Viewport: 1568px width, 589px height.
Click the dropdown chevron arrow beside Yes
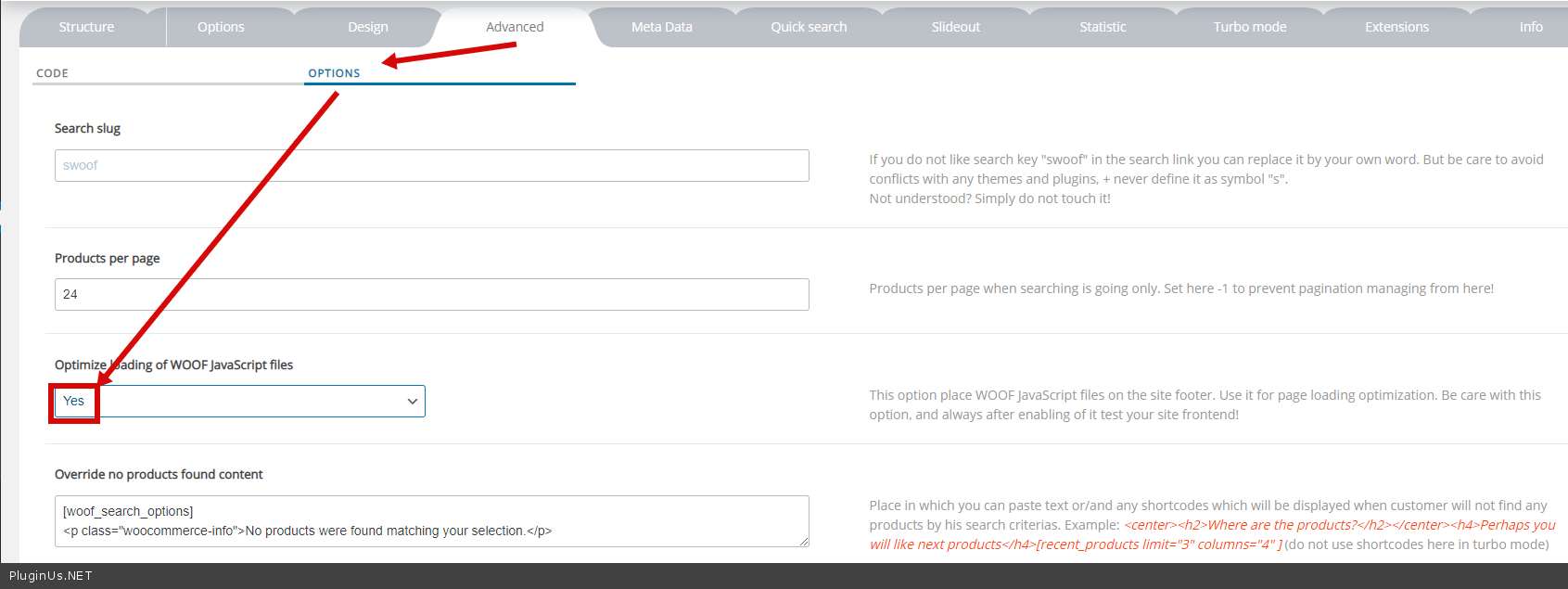(x=412, y=402)
